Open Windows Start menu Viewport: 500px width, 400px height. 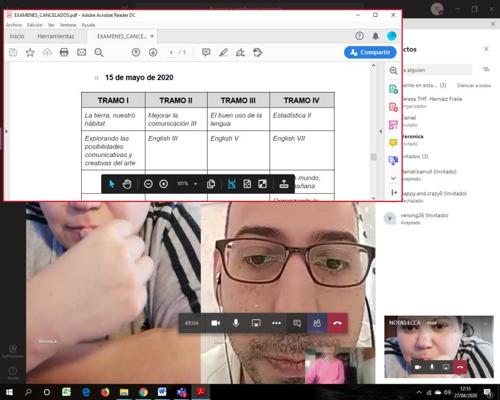pos(9,392)
